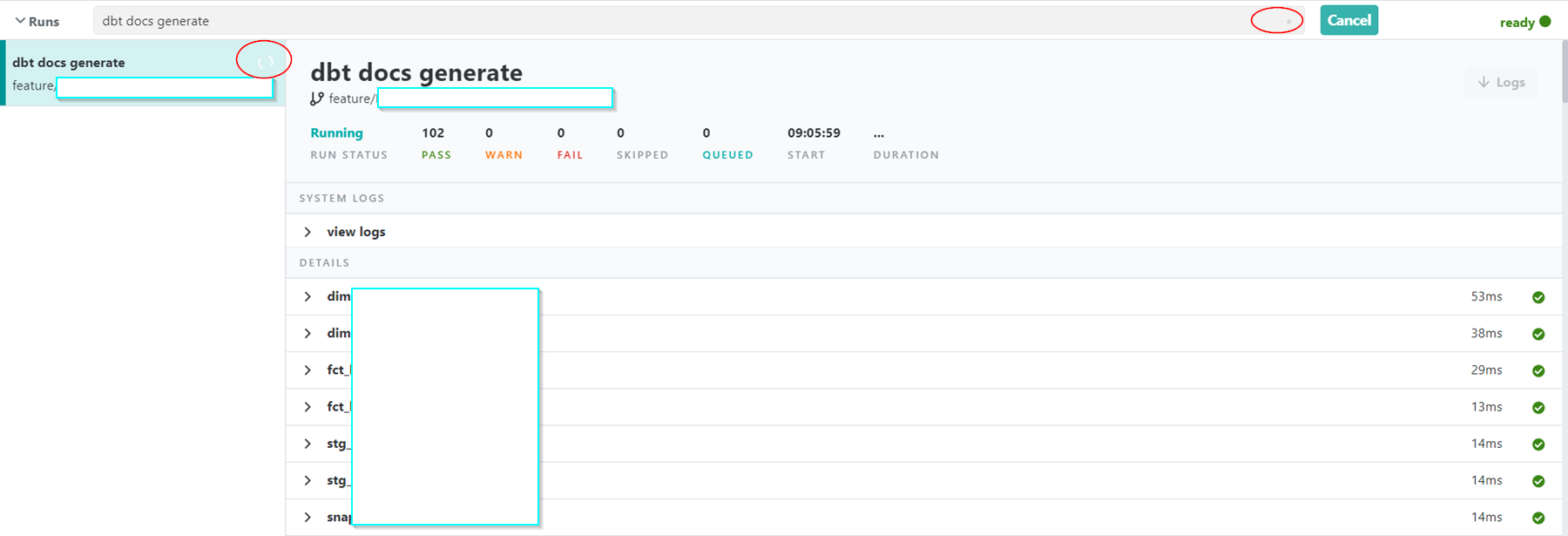Click the ready status text
The image size is (1568, 536).
pos(1517,23)
